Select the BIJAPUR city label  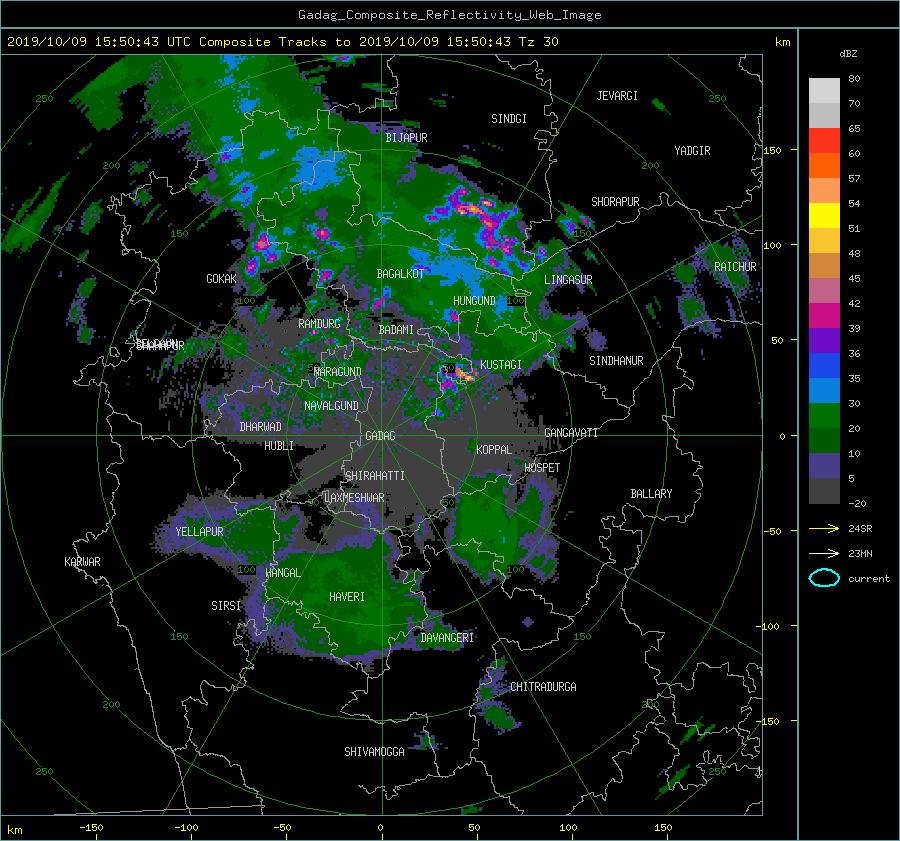pyautogui.click(x=406, y=138)
